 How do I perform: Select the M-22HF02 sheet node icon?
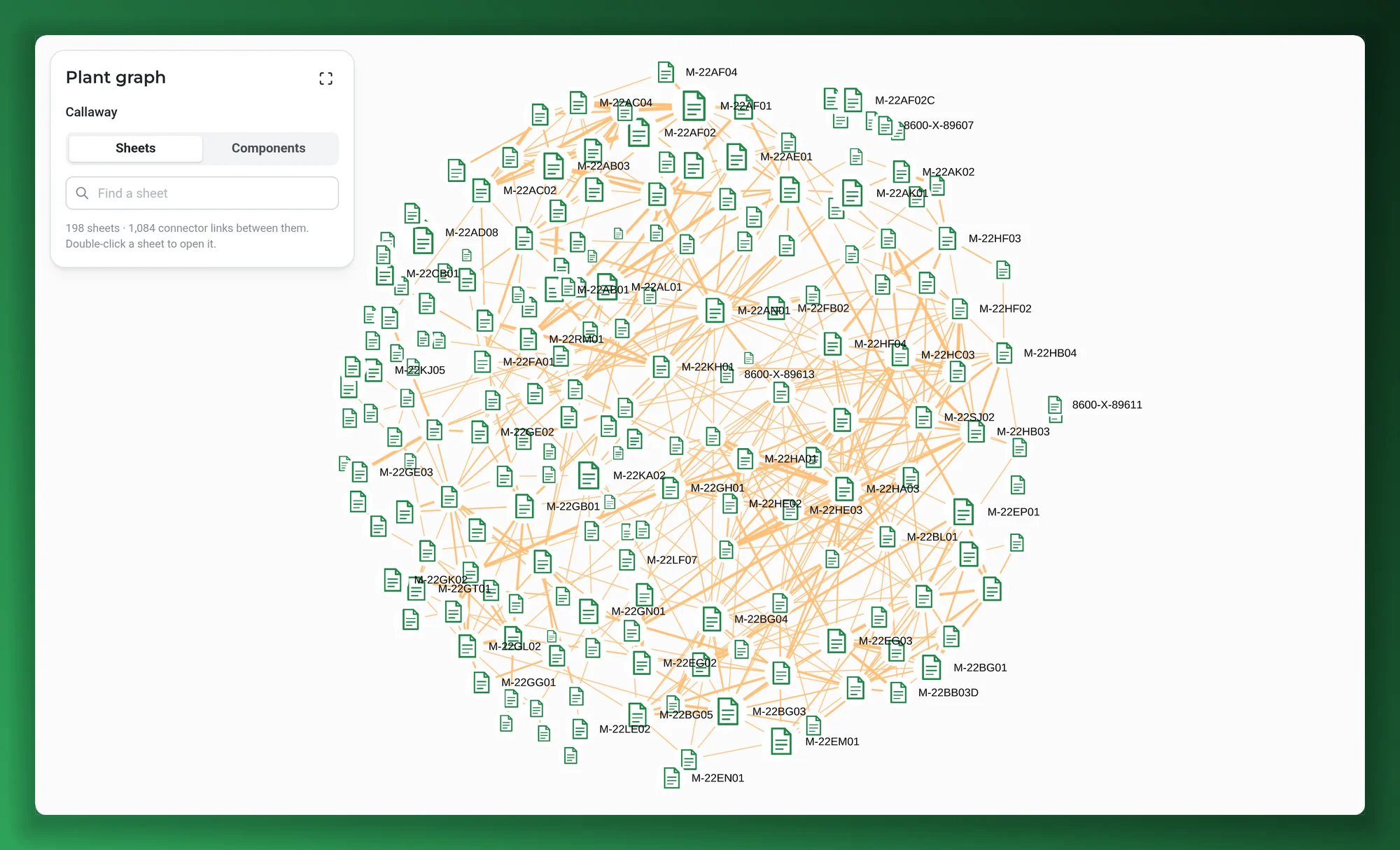[x=960, y=309]
